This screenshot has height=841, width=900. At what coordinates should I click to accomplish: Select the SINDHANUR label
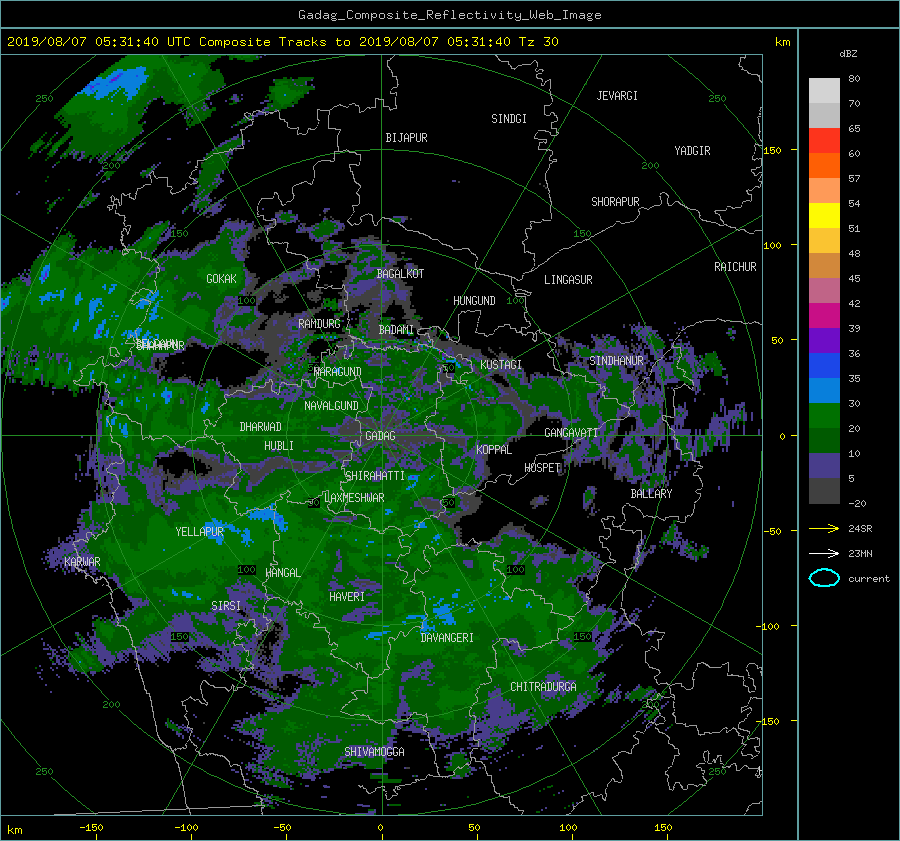point(616,361)
